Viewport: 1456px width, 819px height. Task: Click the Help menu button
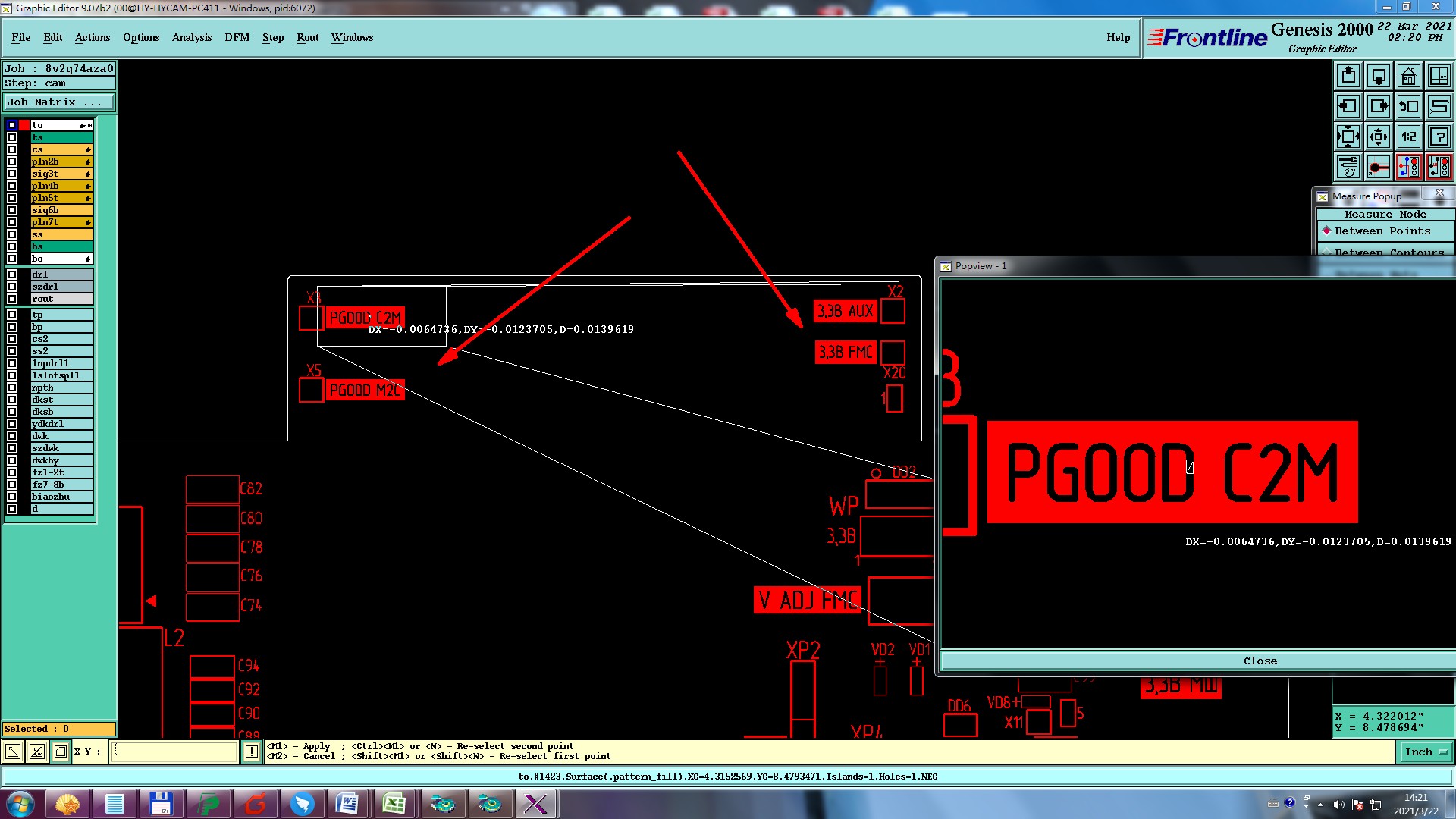click(x=1118, y=37)
